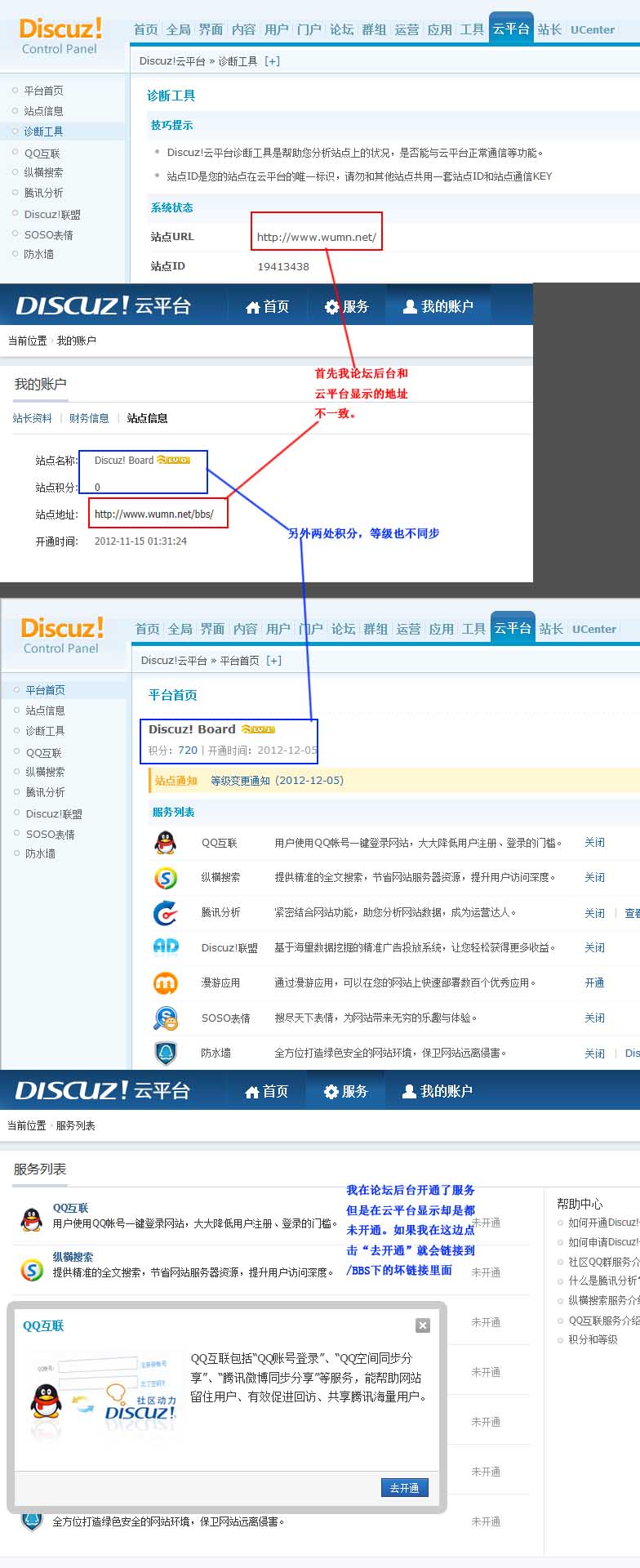Click 关闭 link in the SOSO表情 row

(594, 1018)
